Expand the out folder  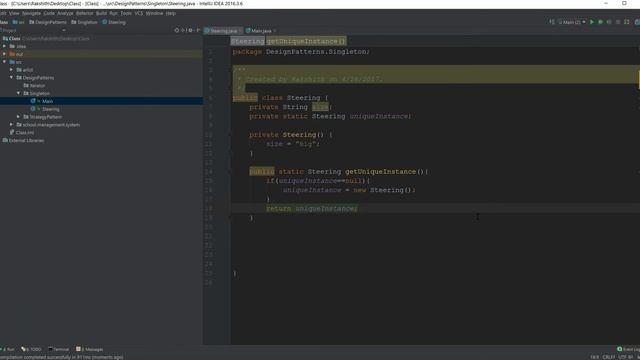(4, 54)
